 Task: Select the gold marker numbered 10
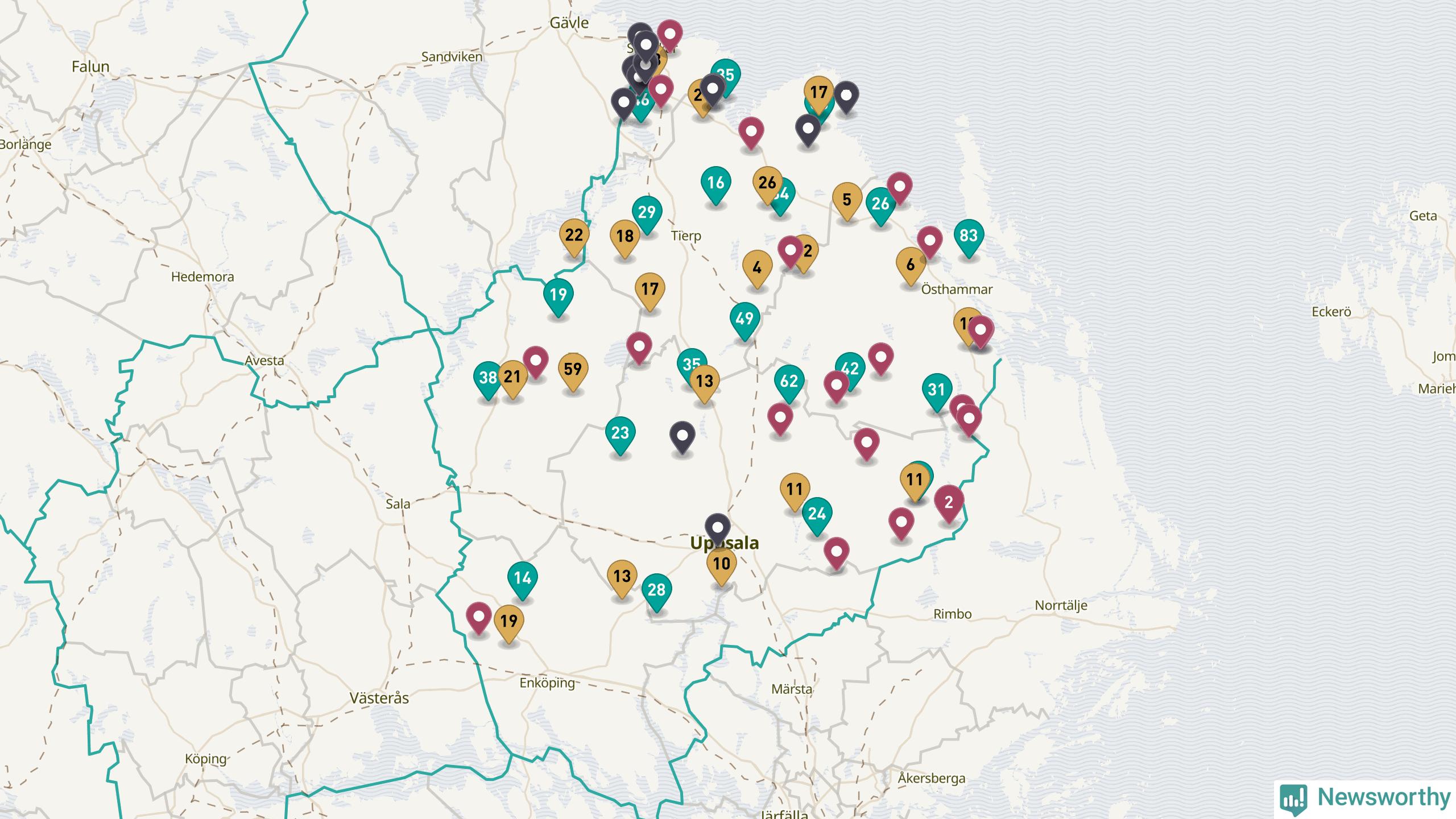(721, 564)
